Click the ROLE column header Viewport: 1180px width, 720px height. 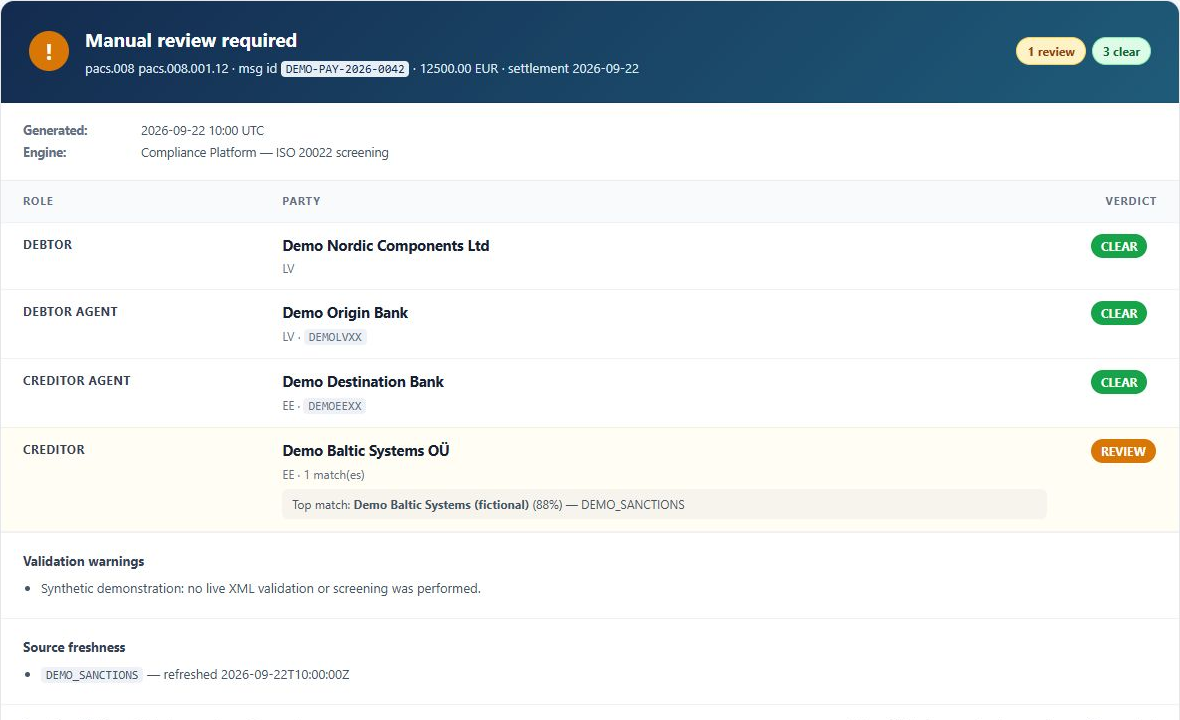tap(38, 201)
